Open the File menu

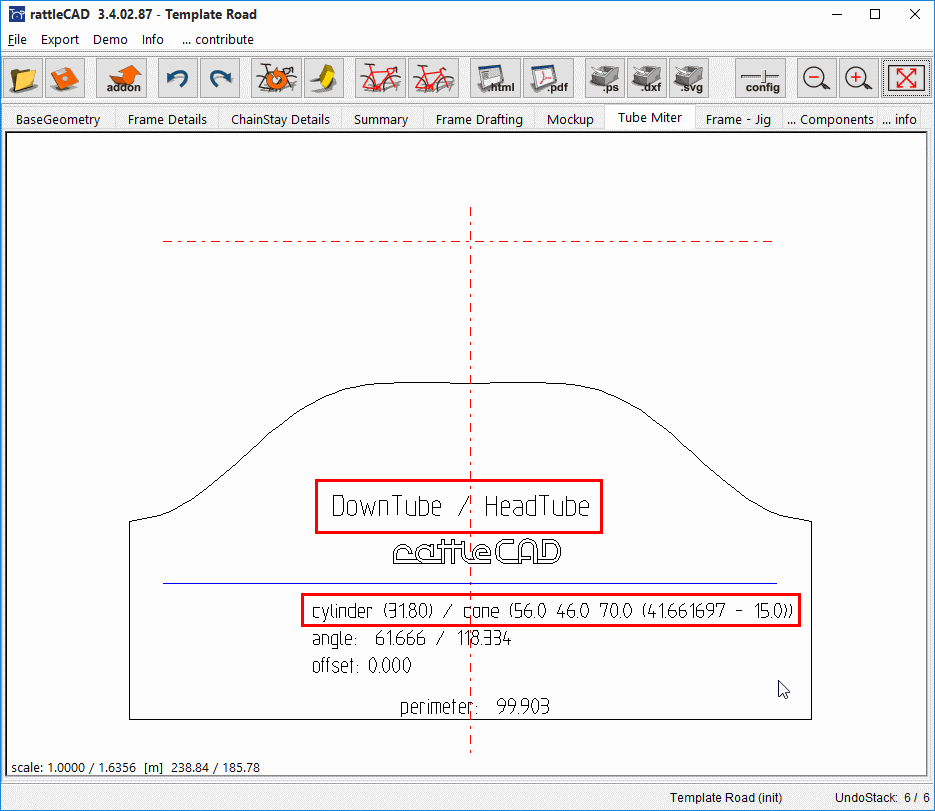[x=17, y=39]
